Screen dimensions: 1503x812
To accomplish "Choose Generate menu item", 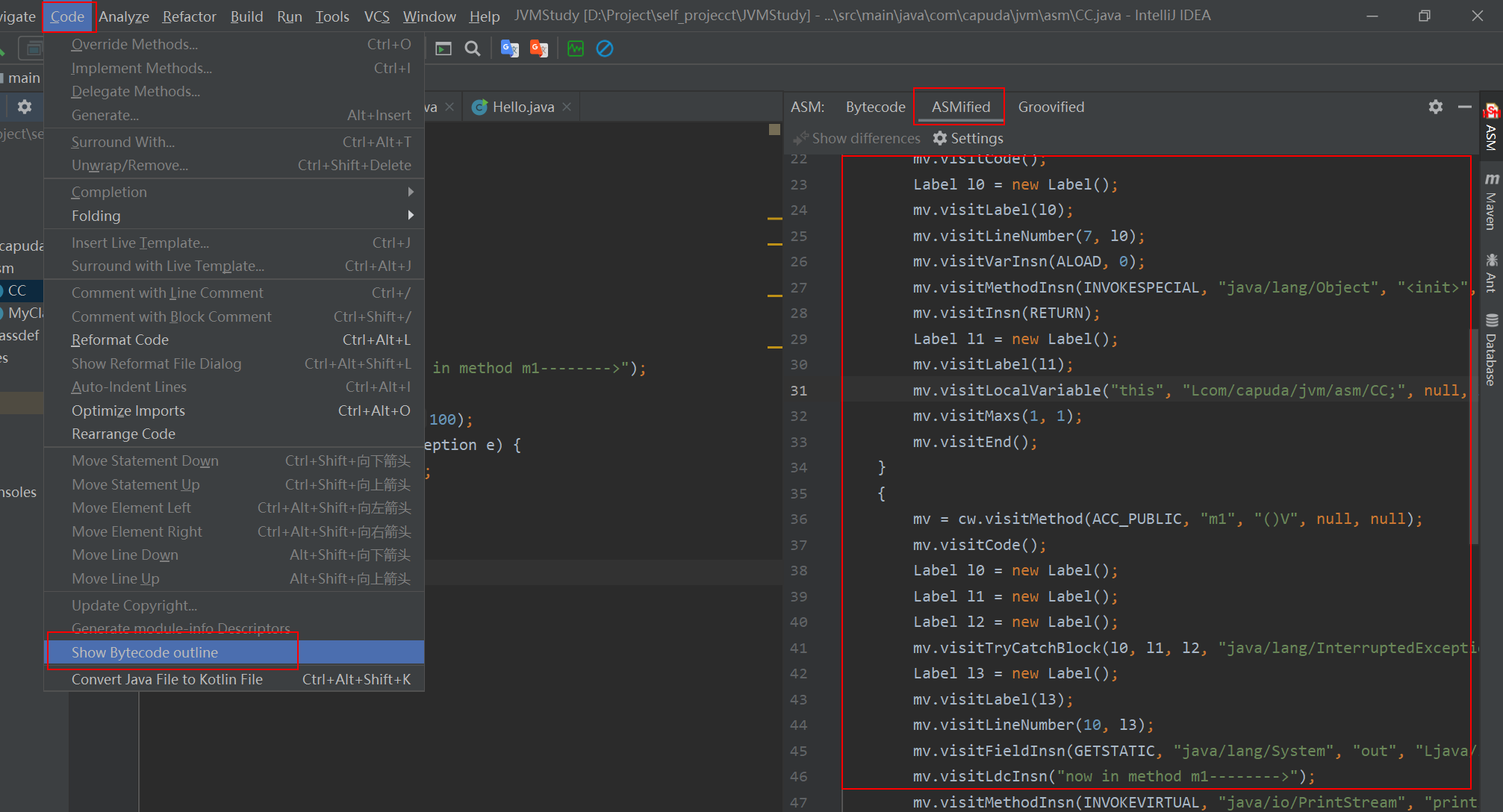I will [x=234, y=115].
